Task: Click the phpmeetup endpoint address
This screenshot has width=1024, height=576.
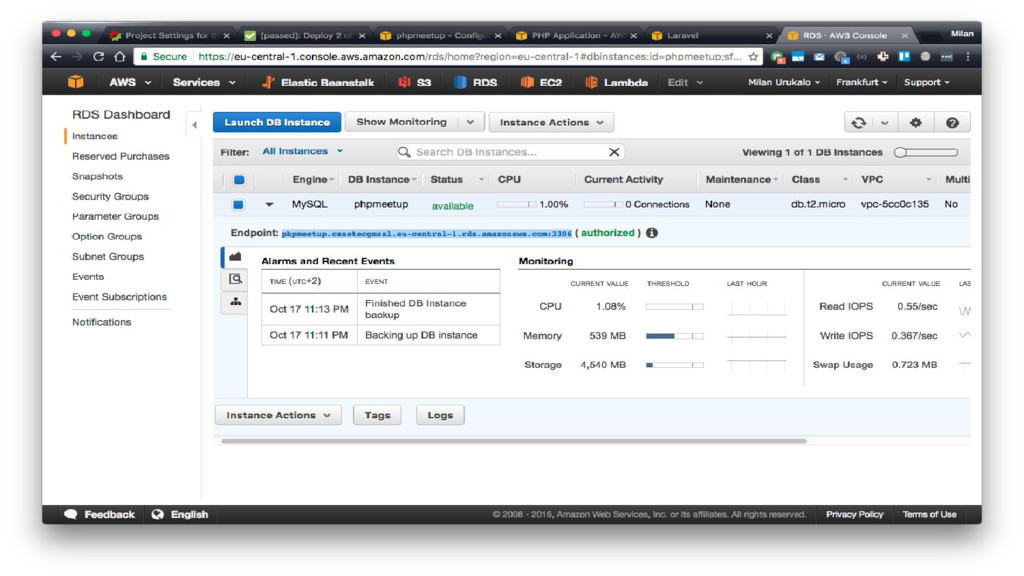Action: tap(426, 233)
